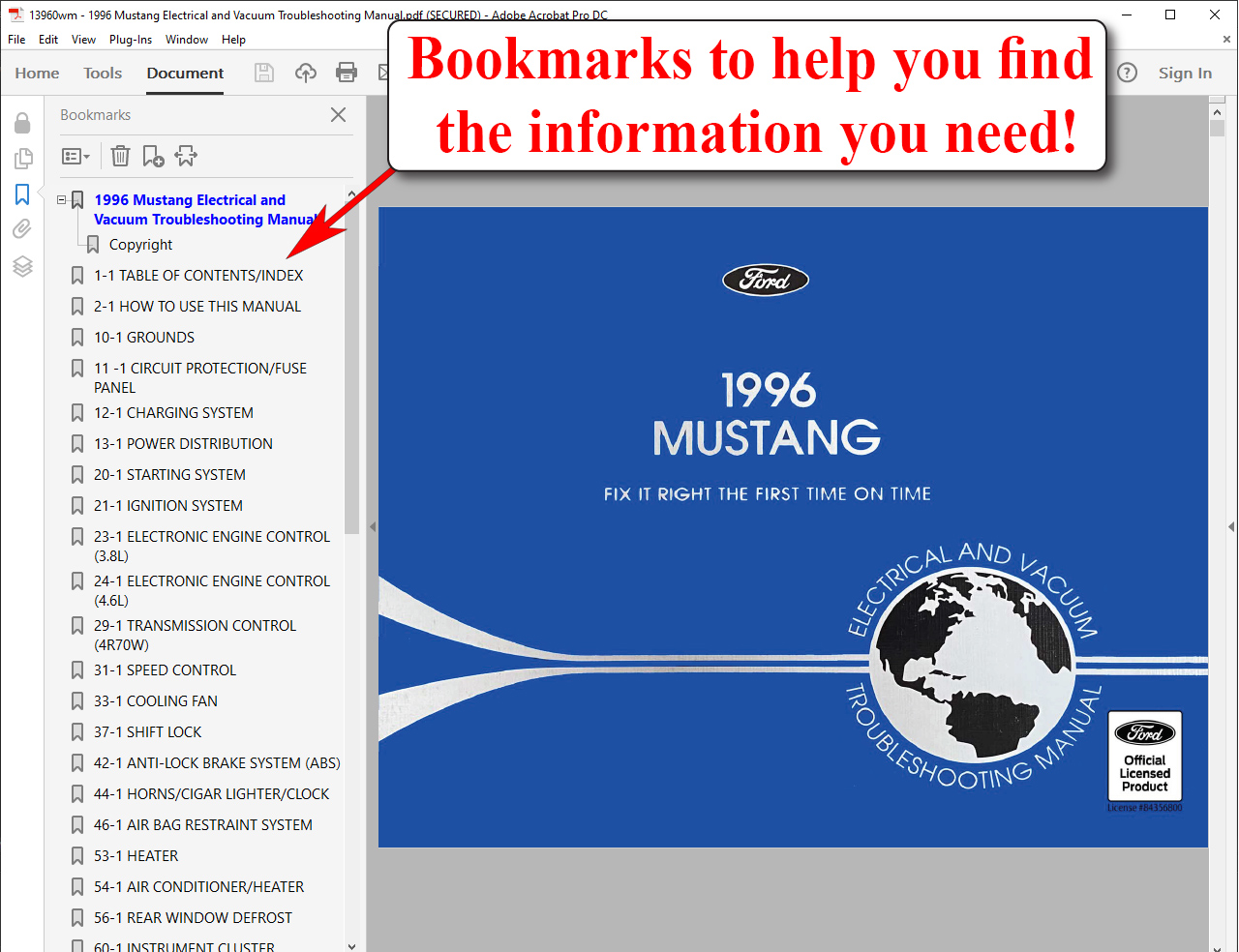1239x952 pixels.
Task: Click Sign In
Action: (x=1185, y=74)
